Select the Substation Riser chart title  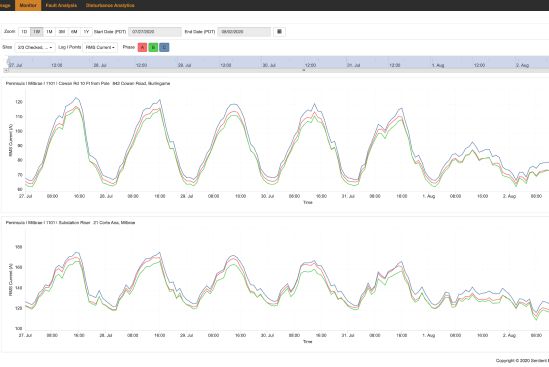point(70,222)
